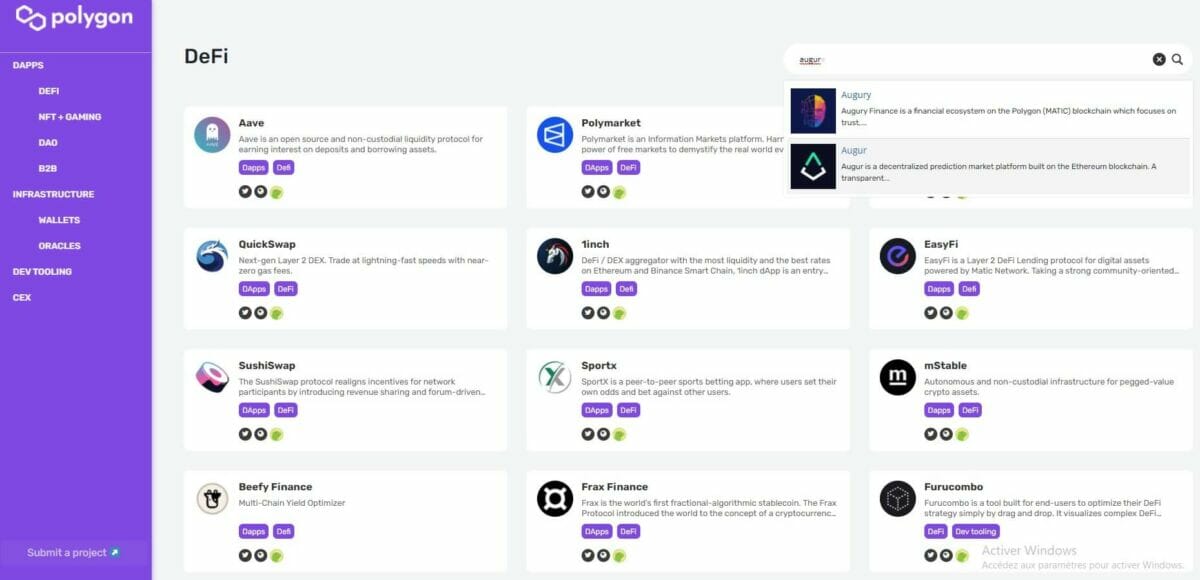The height and width of the screenshot is (580, 1200).
Task: Click the Submit a project button
Action: (x=73, y=552)
